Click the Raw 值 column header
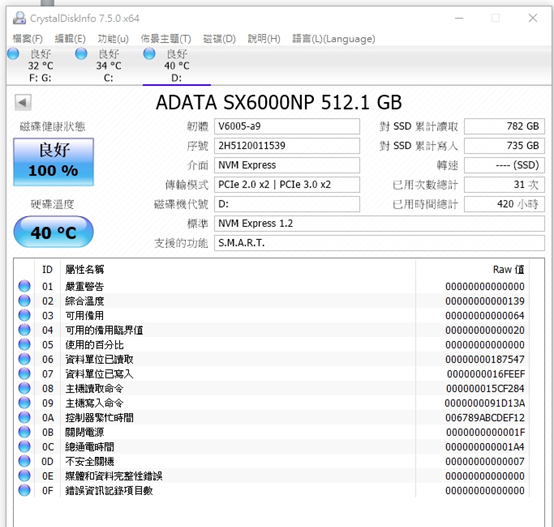 [472, 270]
